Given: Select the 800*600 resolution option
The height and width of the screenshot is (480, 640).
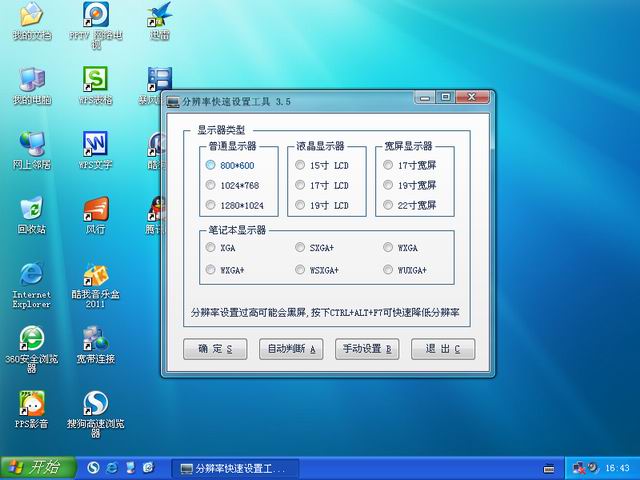Looking at the screenshot, I should [211, 165].
